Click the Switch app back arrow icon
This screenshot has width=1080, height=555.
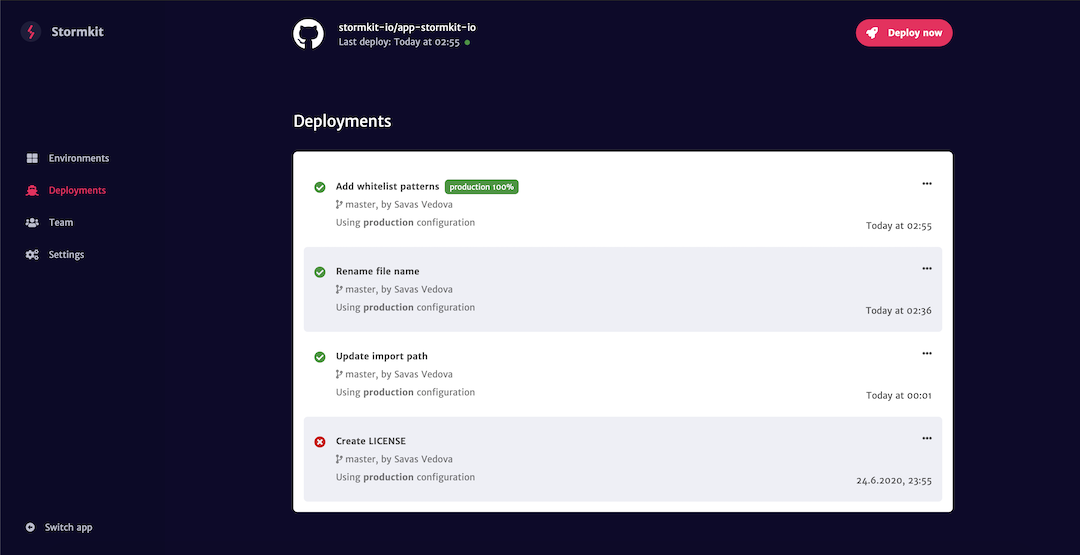tap(30, 527)
